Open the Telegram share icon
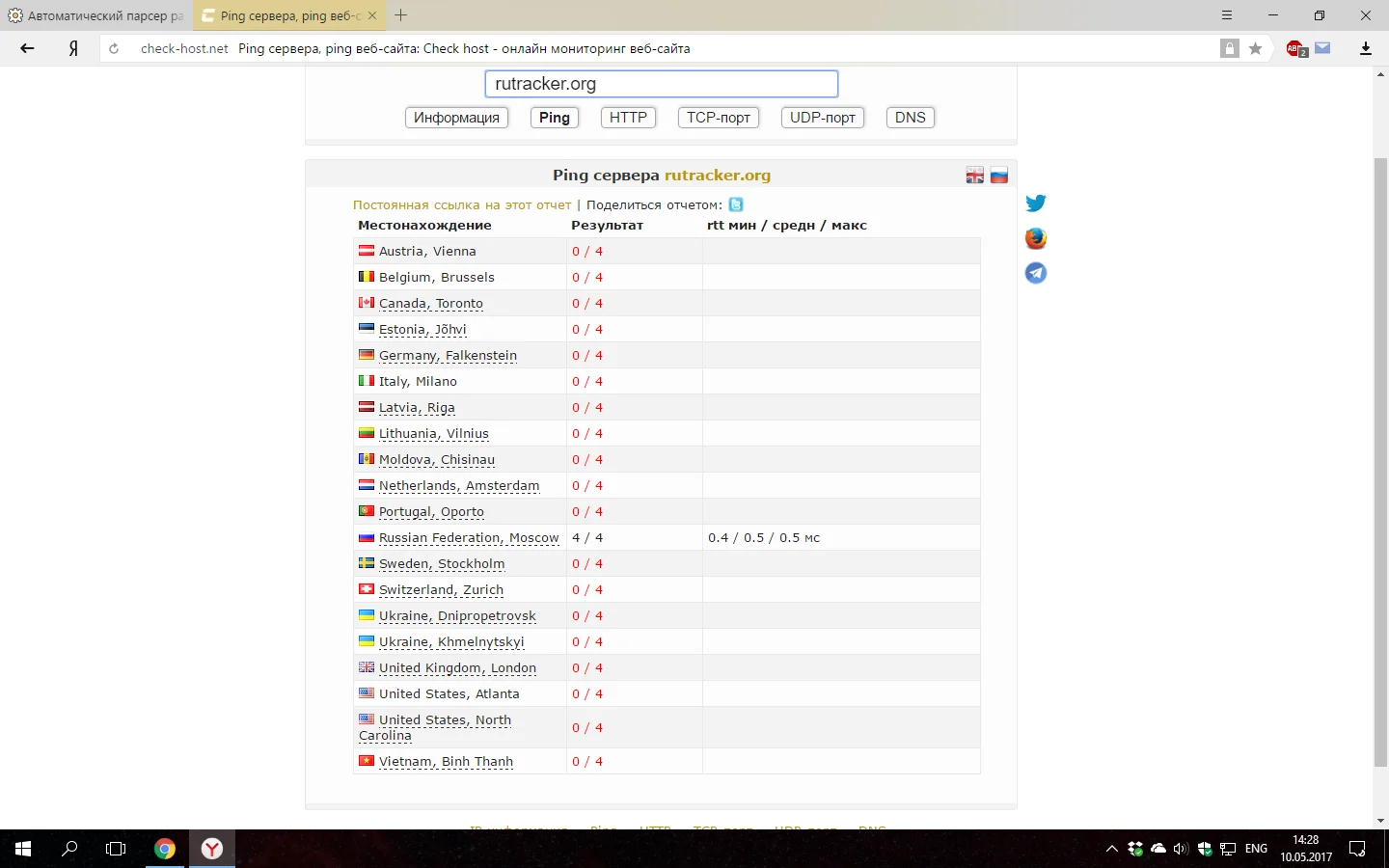This screenshot has height=868, width=1389. (1036, 273)
